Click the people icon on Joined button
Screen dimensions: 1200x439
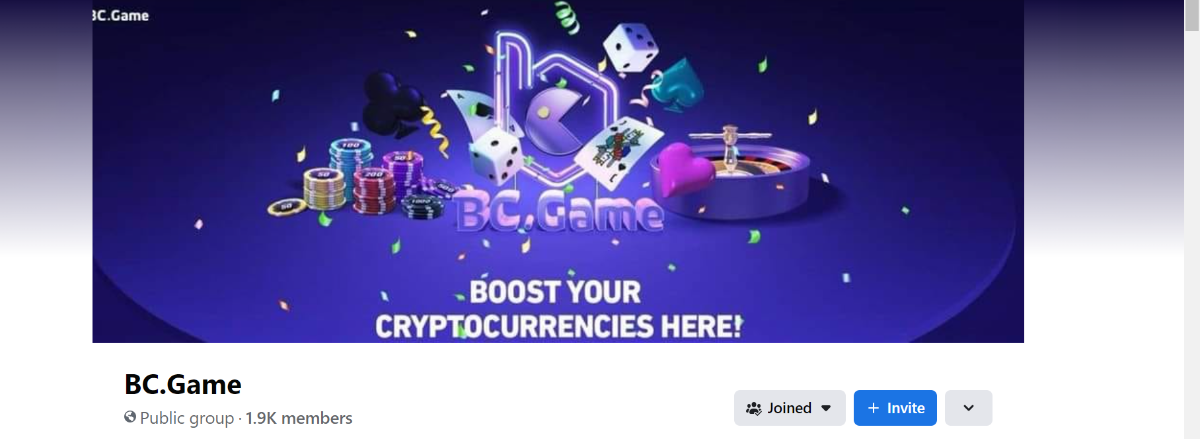tap(754, 408)
